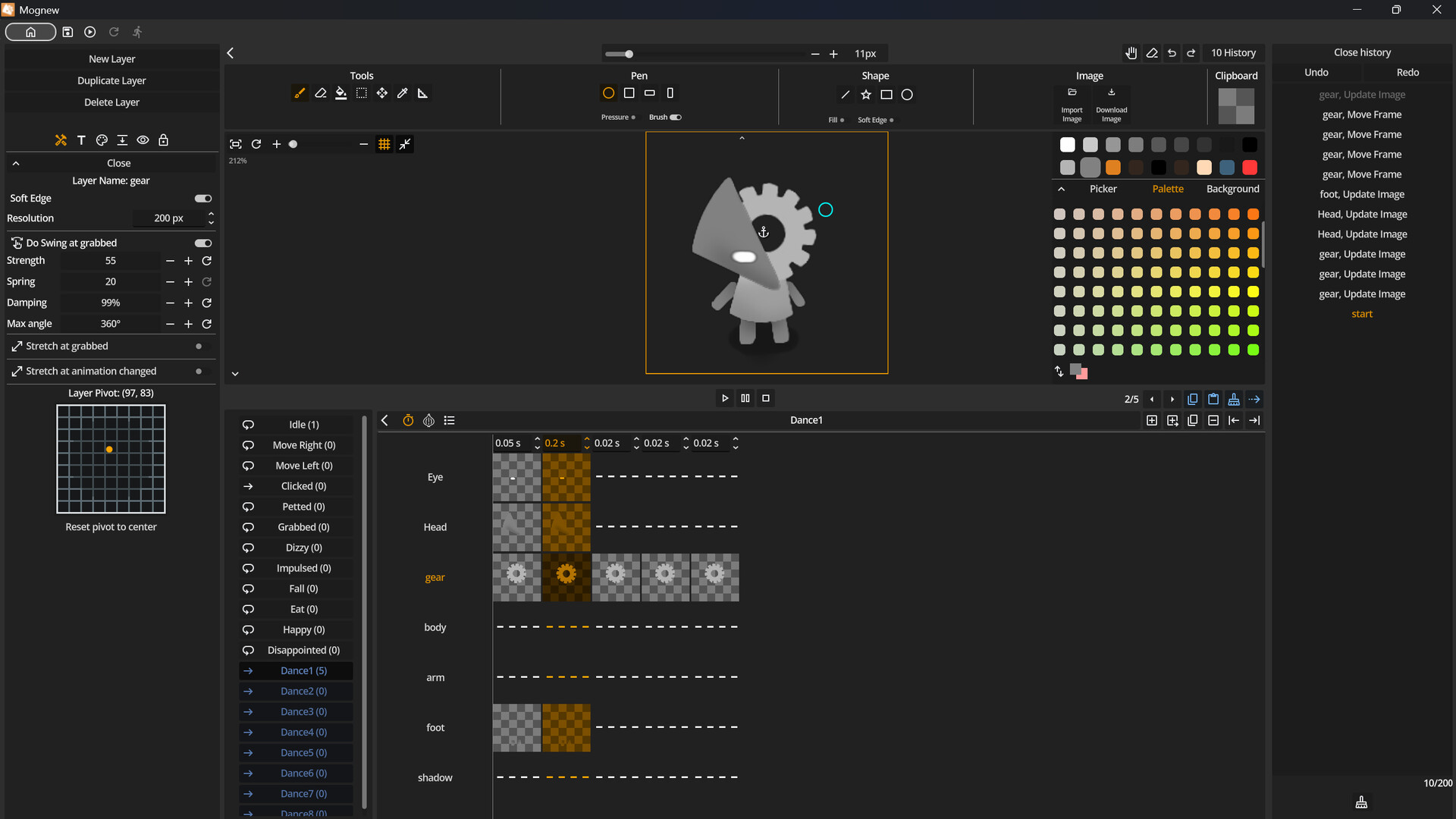Collapse the layer settings Close chevron
This screenshot has height=819, width=1456.
click(16, 163)
